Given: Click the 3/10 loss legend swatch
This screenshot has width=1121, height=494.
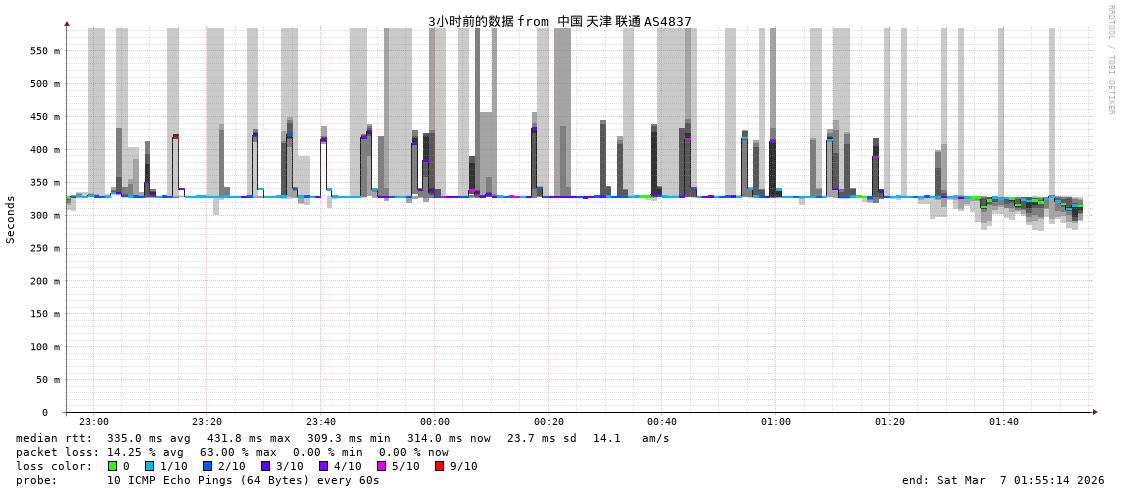Looking at the screenshot, I should 266,466.
